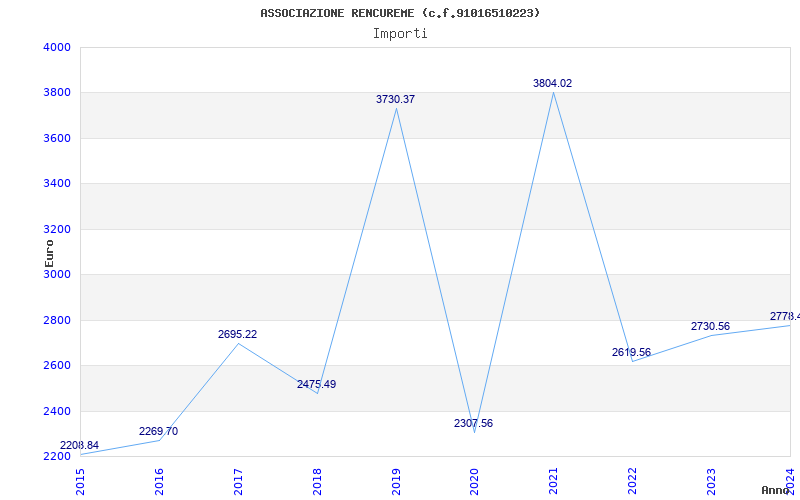Click the x-axis year 2015
Viewport: 800px width, 500px height.
pyautogui.click(x=80, y=481)
